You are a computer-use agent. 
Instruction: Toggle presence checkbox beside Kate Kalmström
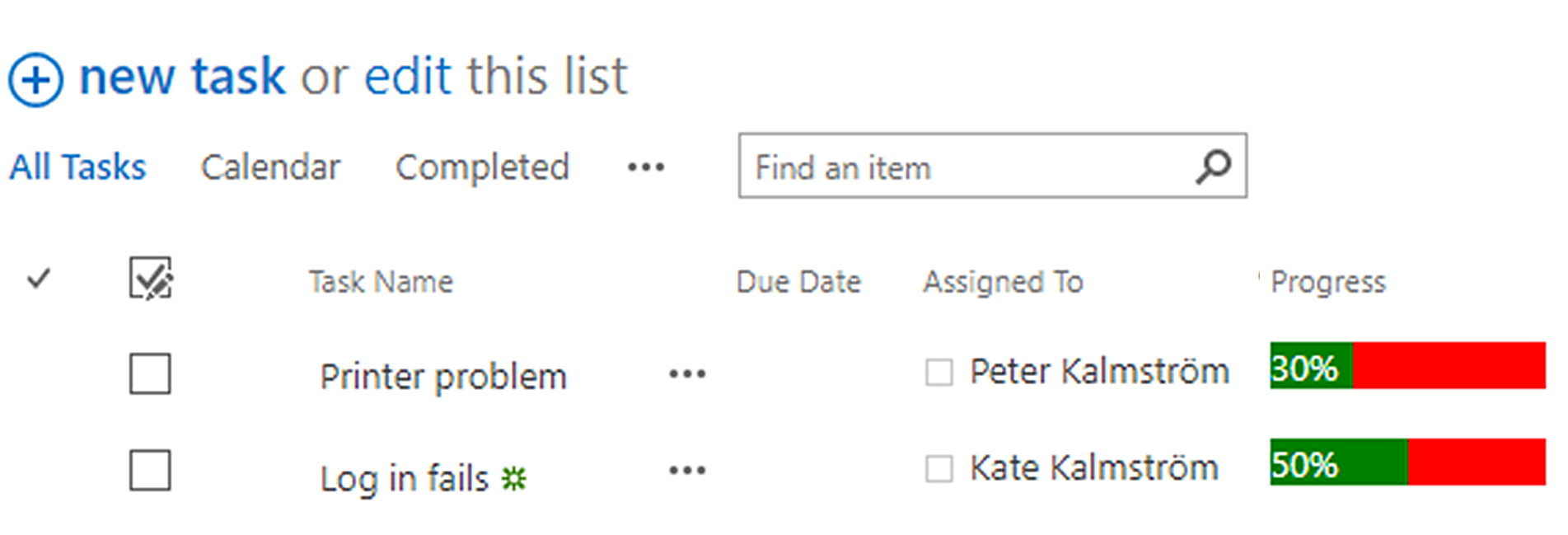938,468
